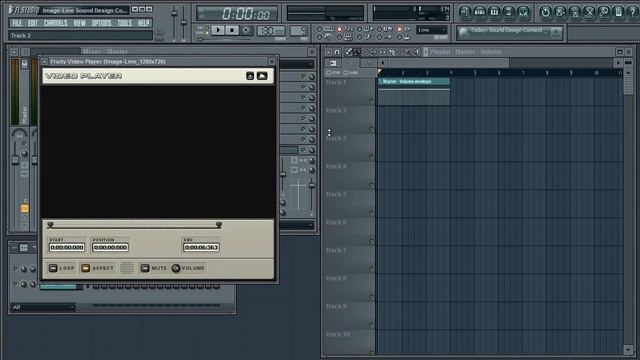The width and height of the screenshot is (640, 360).
Task: Click the Video Player VOLUME knob
Action: click(x=176, y=268)
